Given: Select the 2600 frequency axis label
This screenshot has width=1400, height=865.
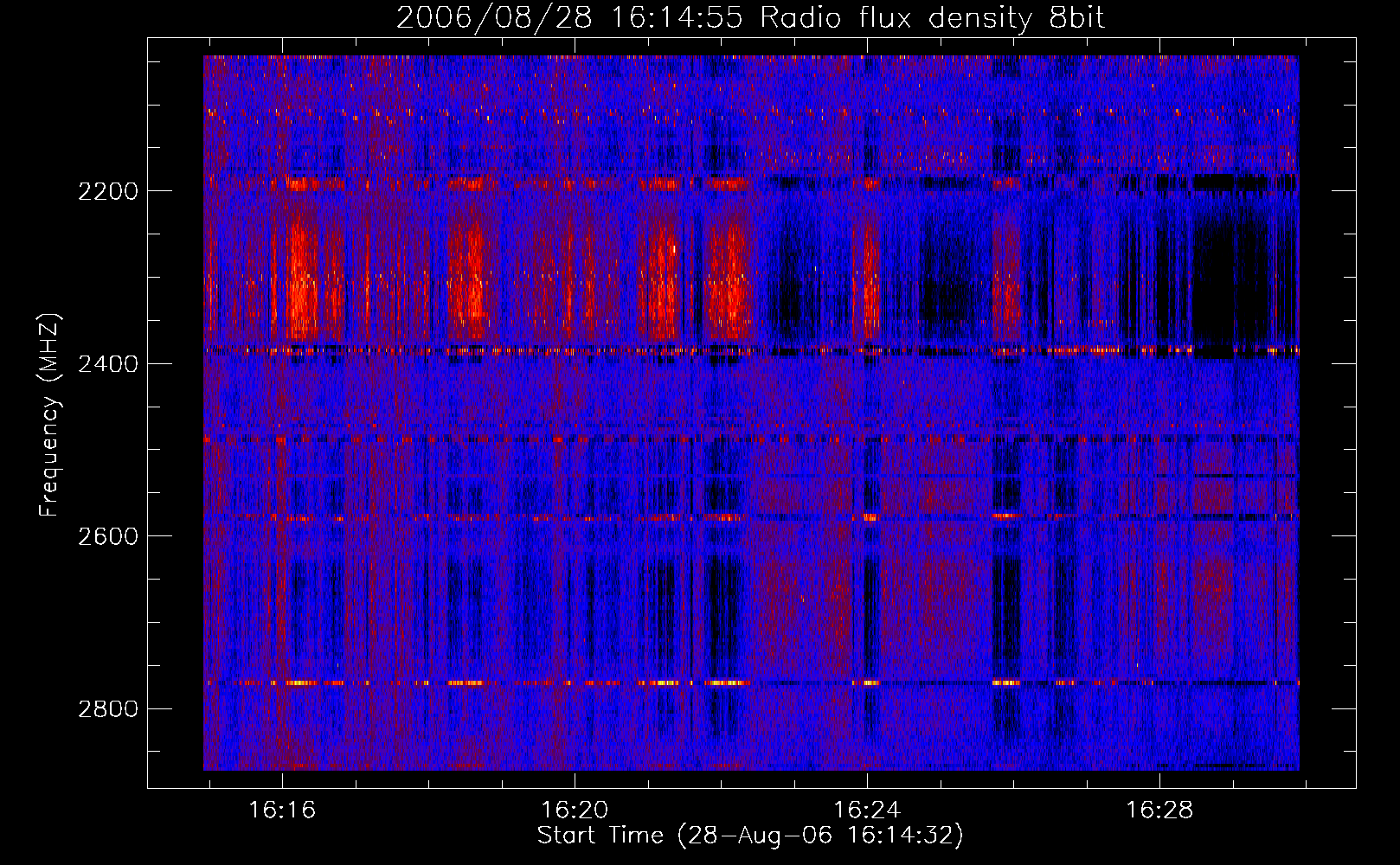Looking at the screenshot, I should (x=108, y=536).
